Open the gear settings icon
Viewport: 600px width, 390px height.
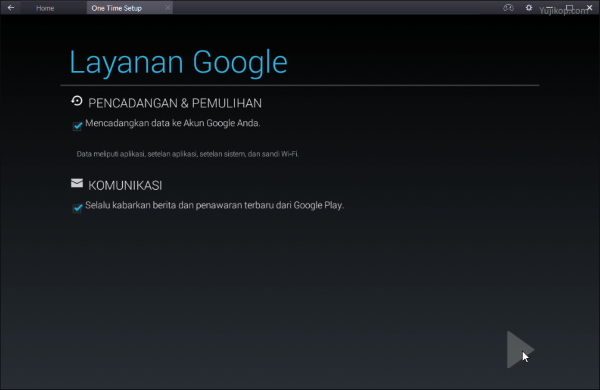click(529, 8)
